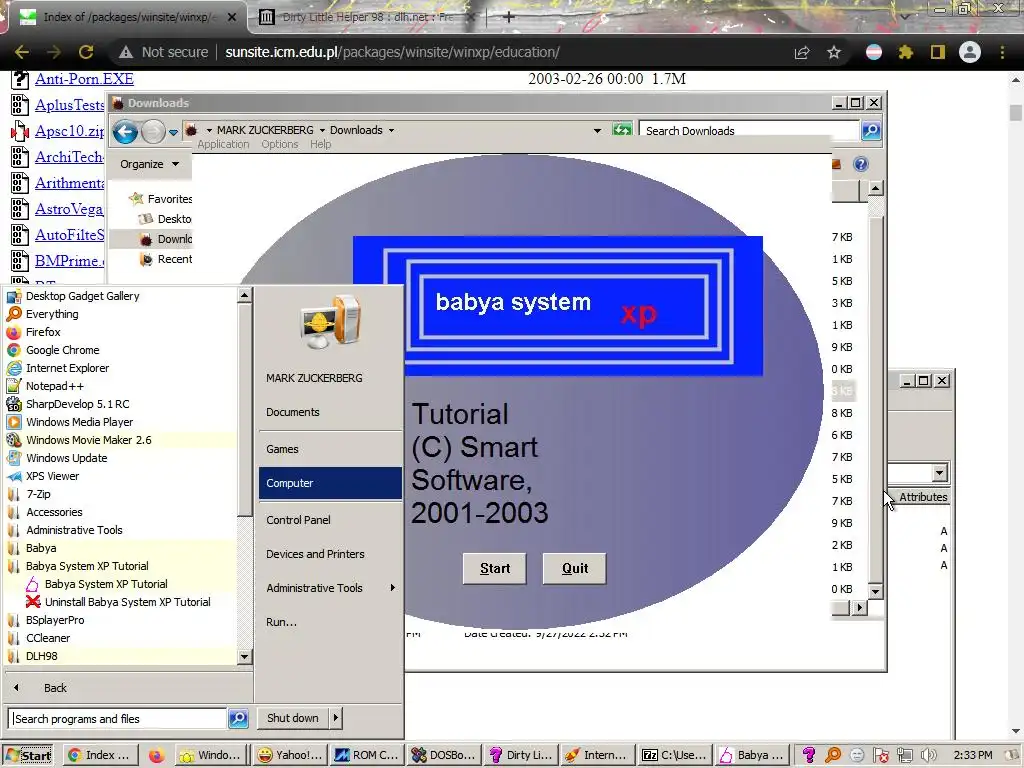
Task: Open a new Chrome tab
Action: tap(509, 17)
